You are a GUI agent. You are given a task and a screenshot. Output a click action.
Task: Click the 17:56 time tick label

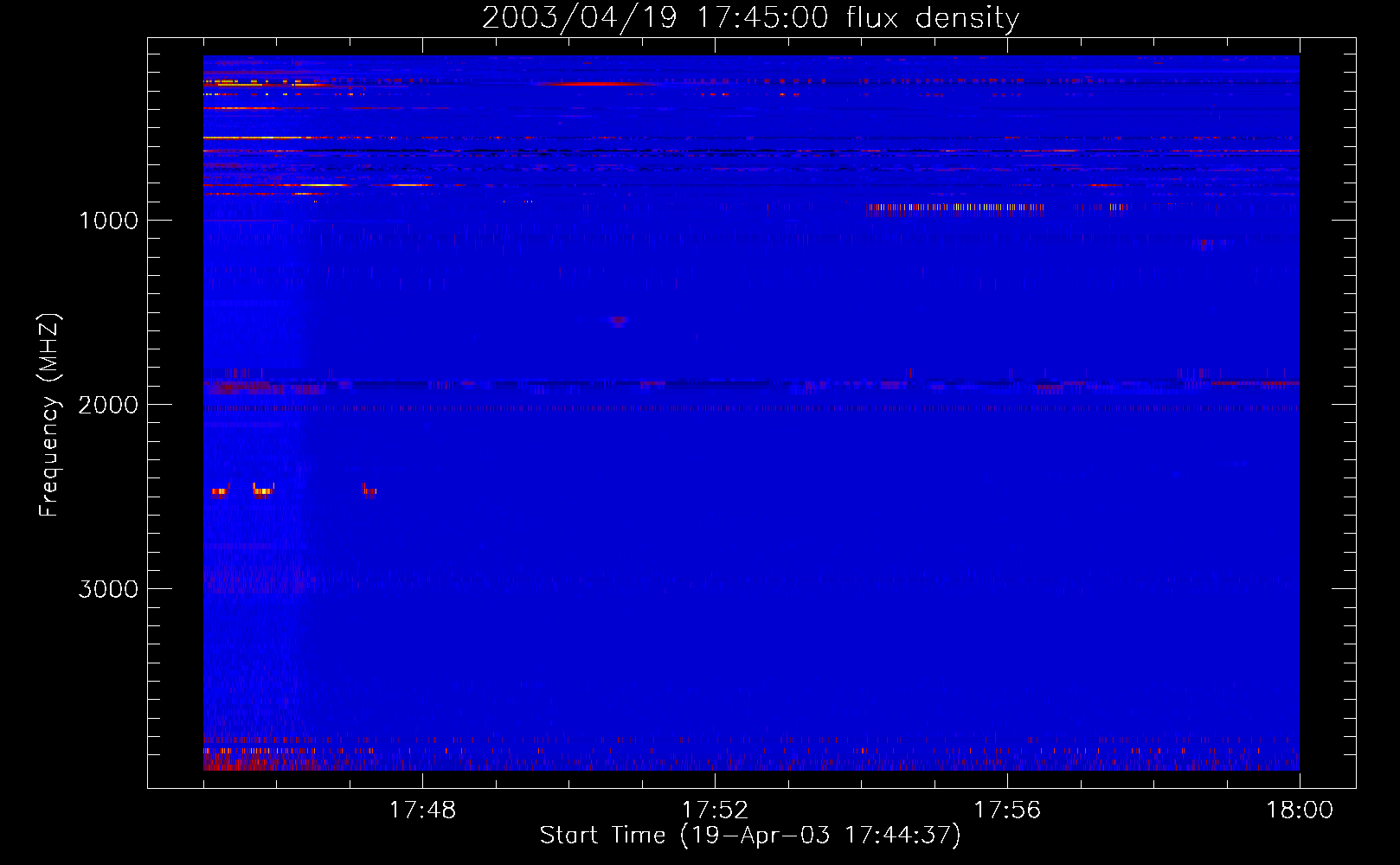pyautogui.click(x=1007, y=811)
